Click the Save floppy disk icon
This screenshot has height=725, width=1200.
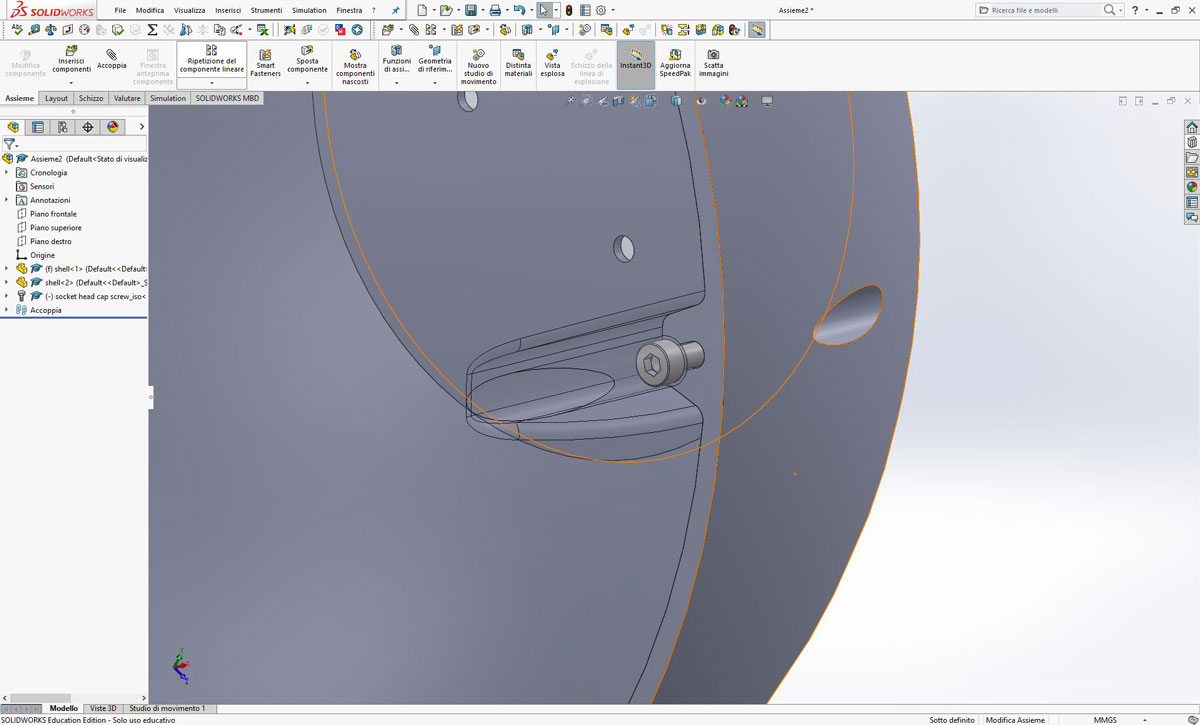[470, 10]
